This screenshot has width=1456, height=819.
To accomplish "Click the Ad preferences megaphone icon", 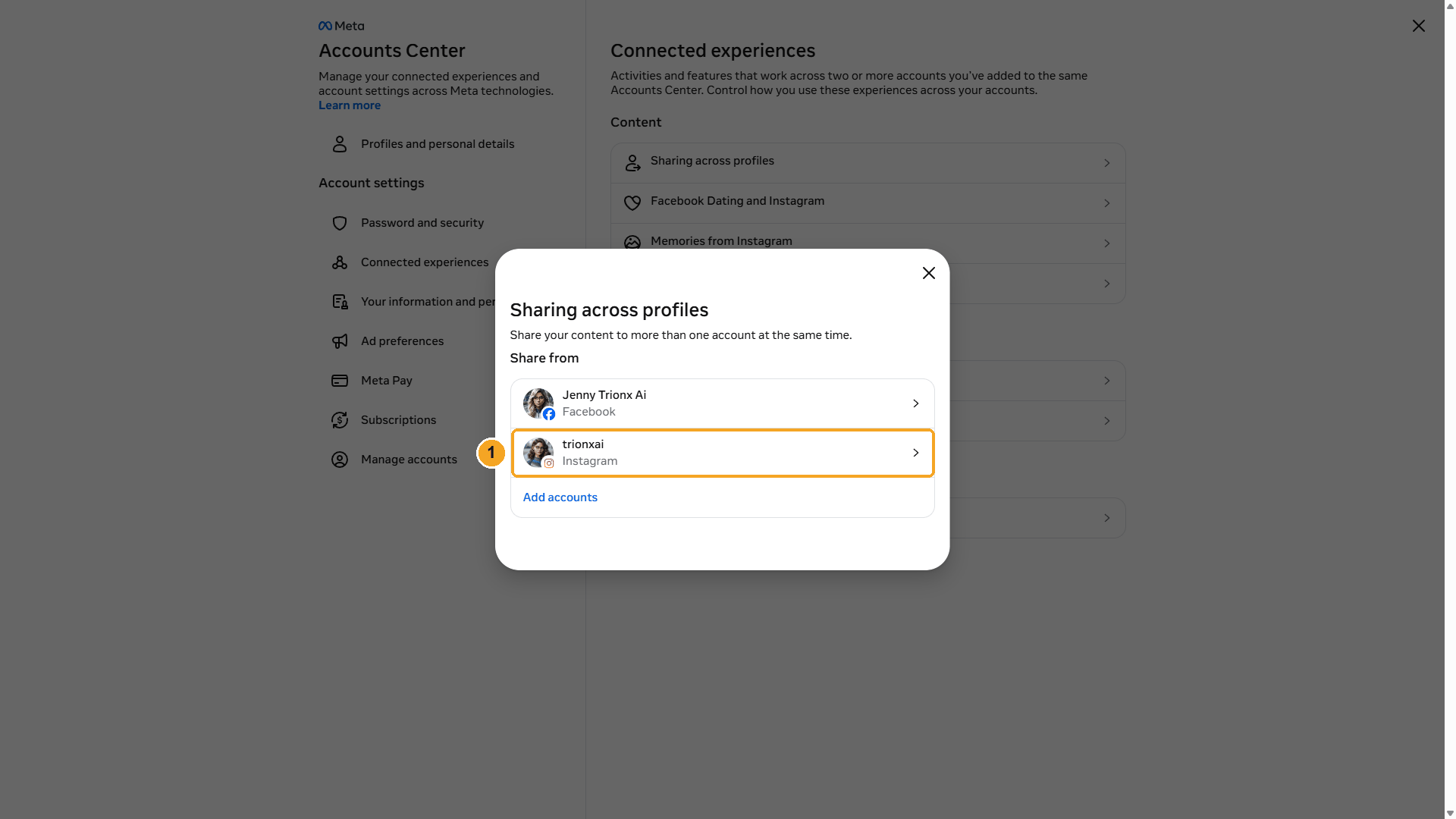I will tap(340, 341).
